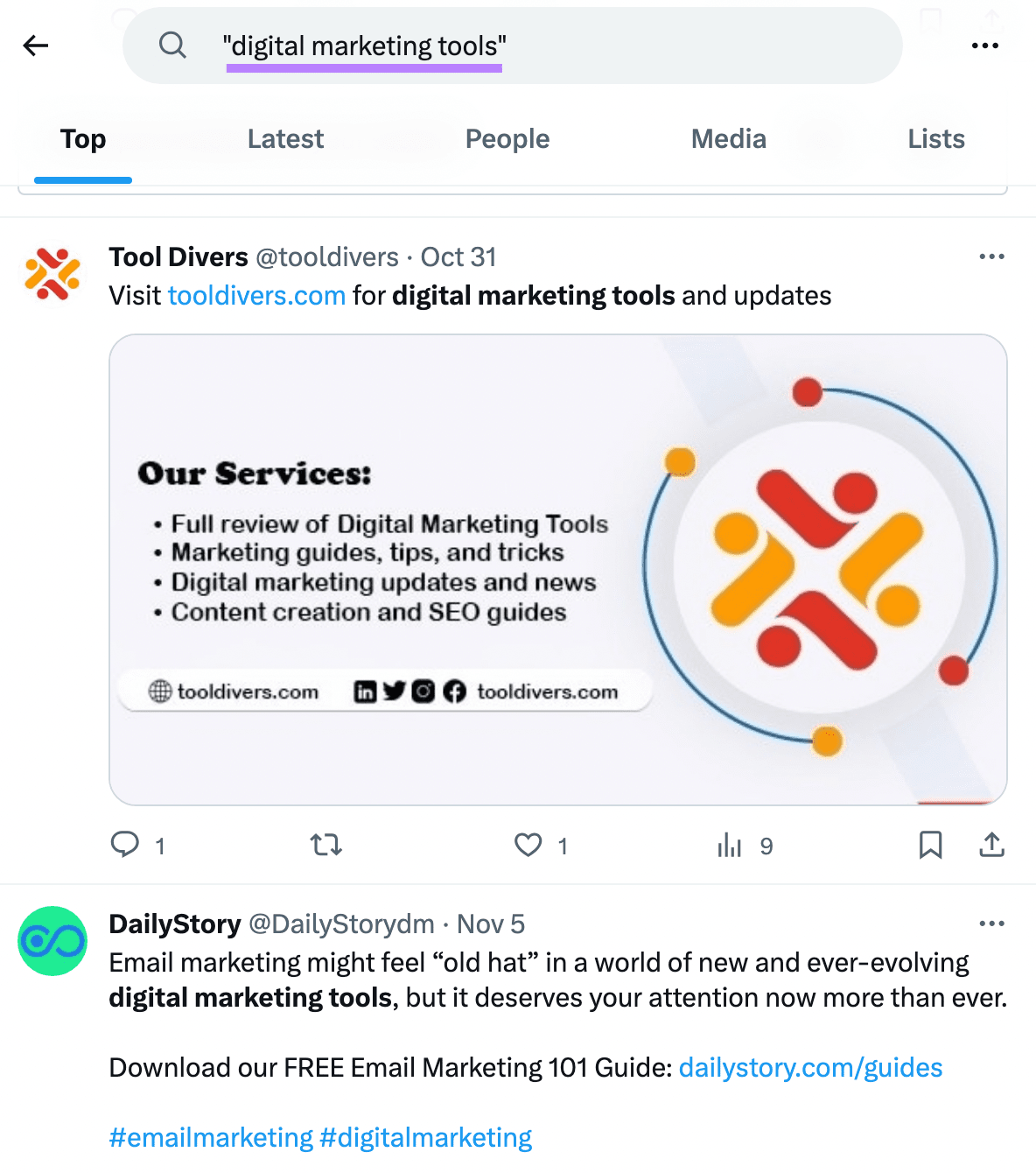Viewport: 1036px width, 1173px height.
Task: Open the search magnifier icon
Action: pos(172,45)
